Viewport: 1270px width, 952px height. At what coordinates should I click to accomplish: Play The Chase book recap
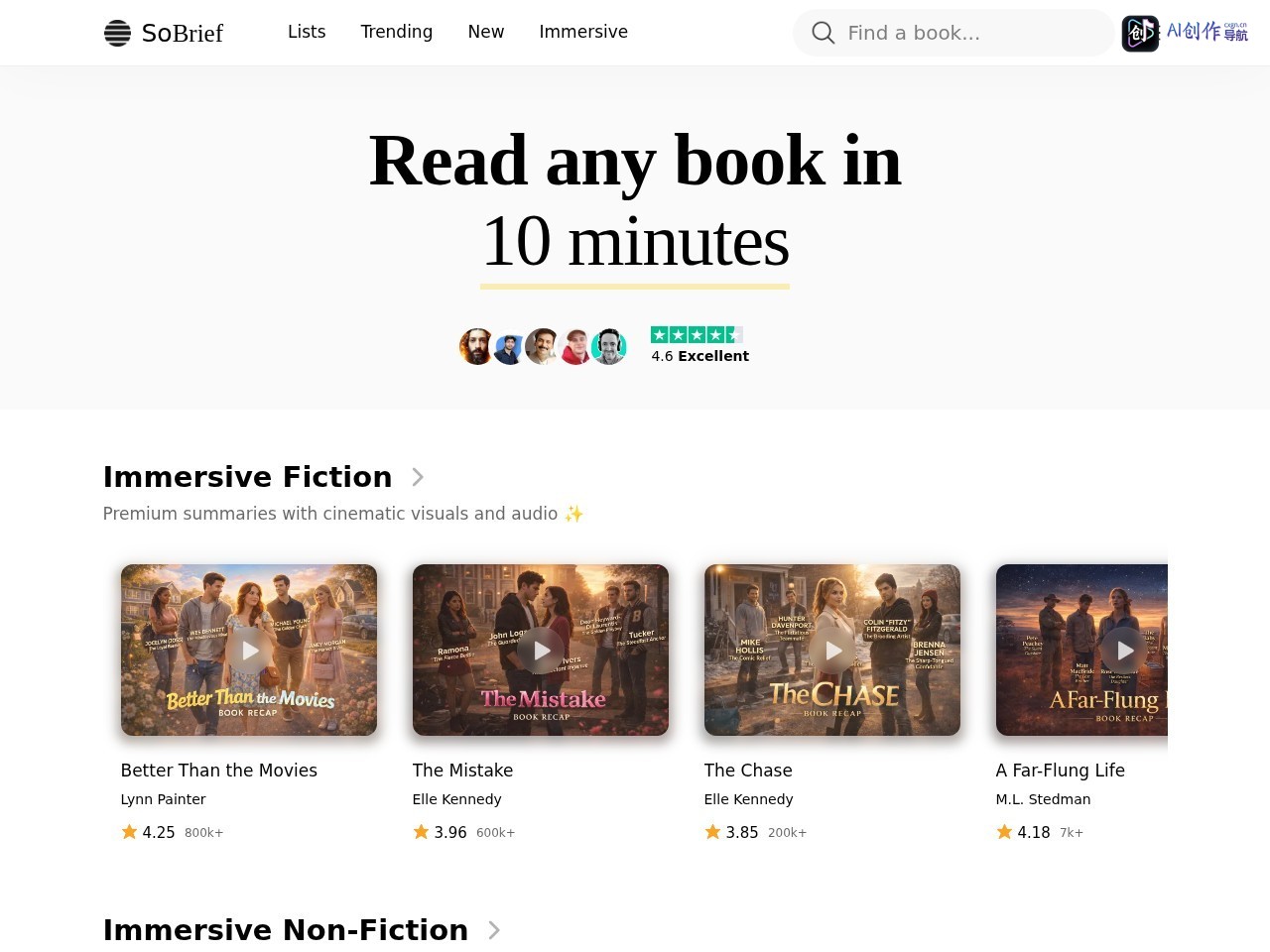[833, 651]
